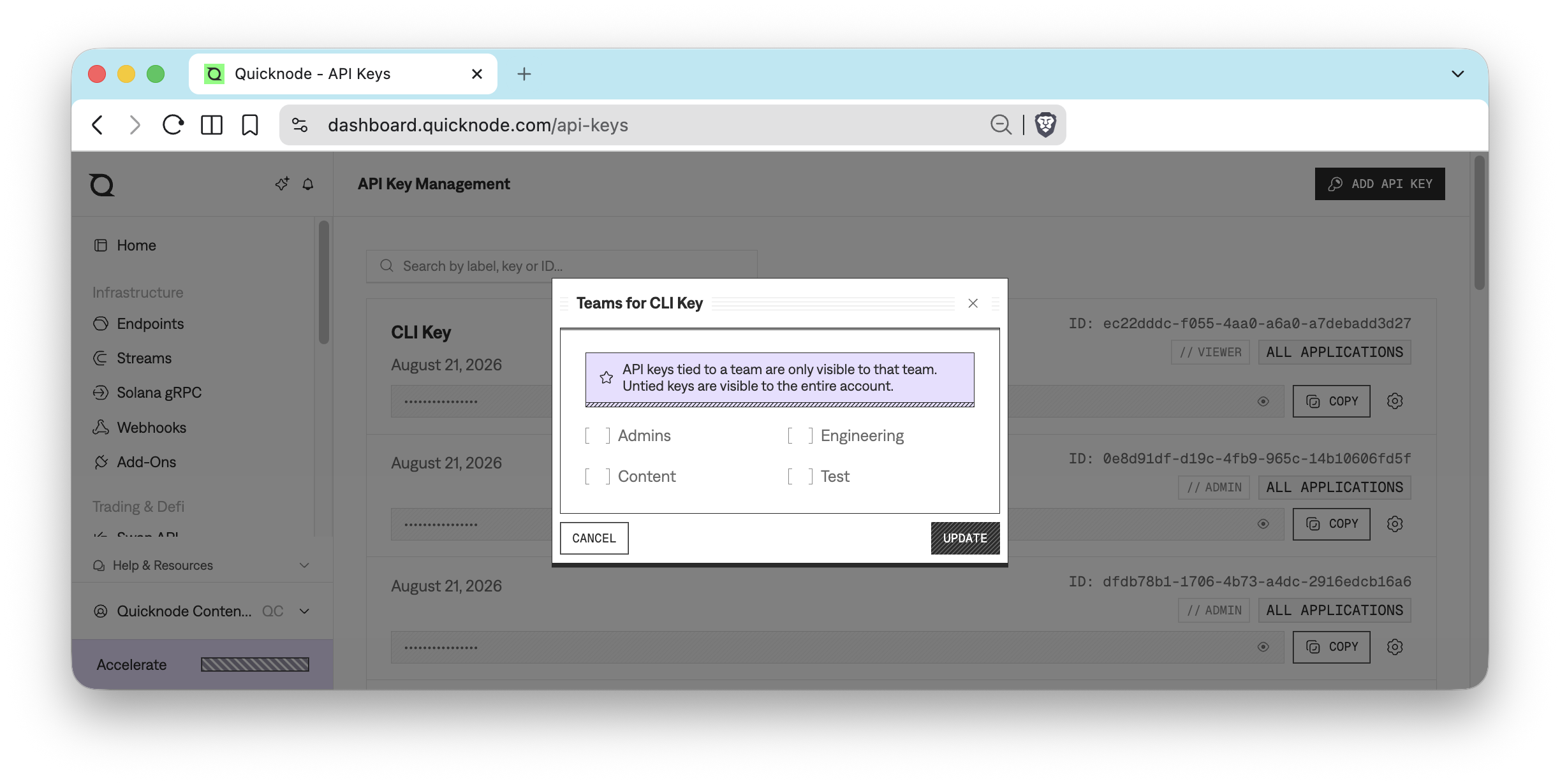
Task: Toggle the browser sidebar panel icon
Action: pos(212,125)
